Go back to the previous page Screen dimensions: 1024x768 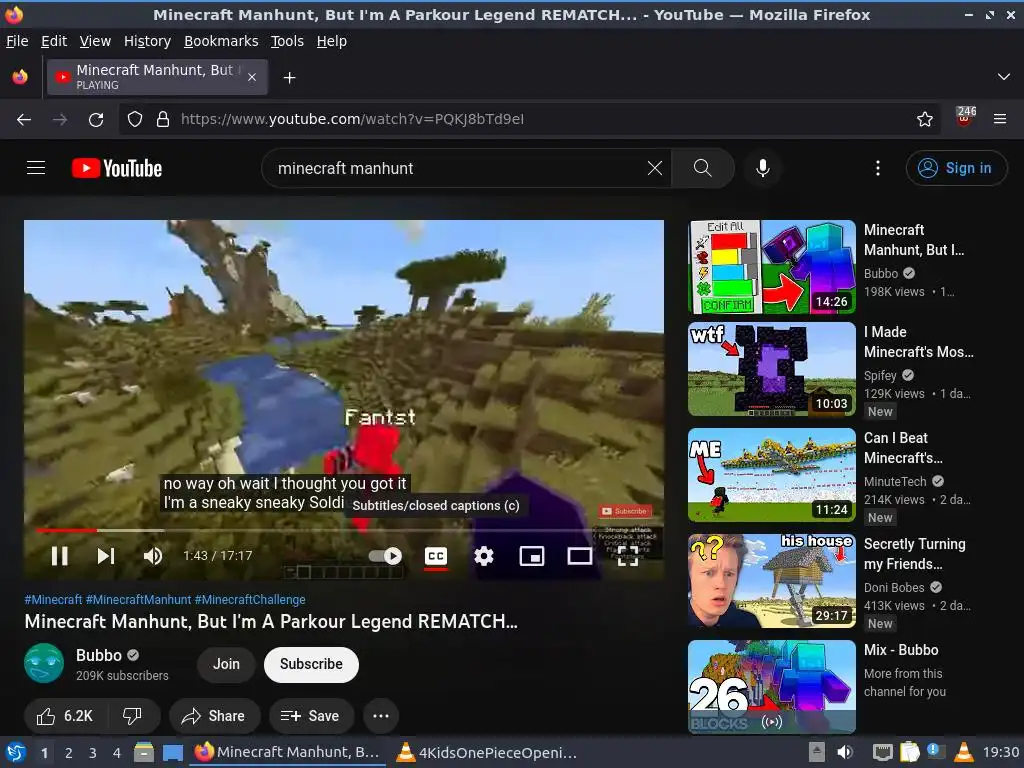coord(24,120)
